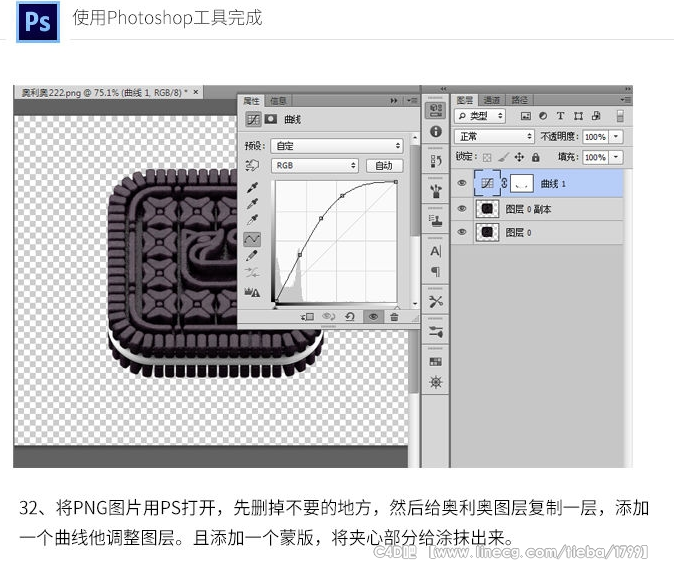Click the 不透明度 100% input field
Image resolution: width=674 pixels, height=569 pixels.
[x=596, y=137]
